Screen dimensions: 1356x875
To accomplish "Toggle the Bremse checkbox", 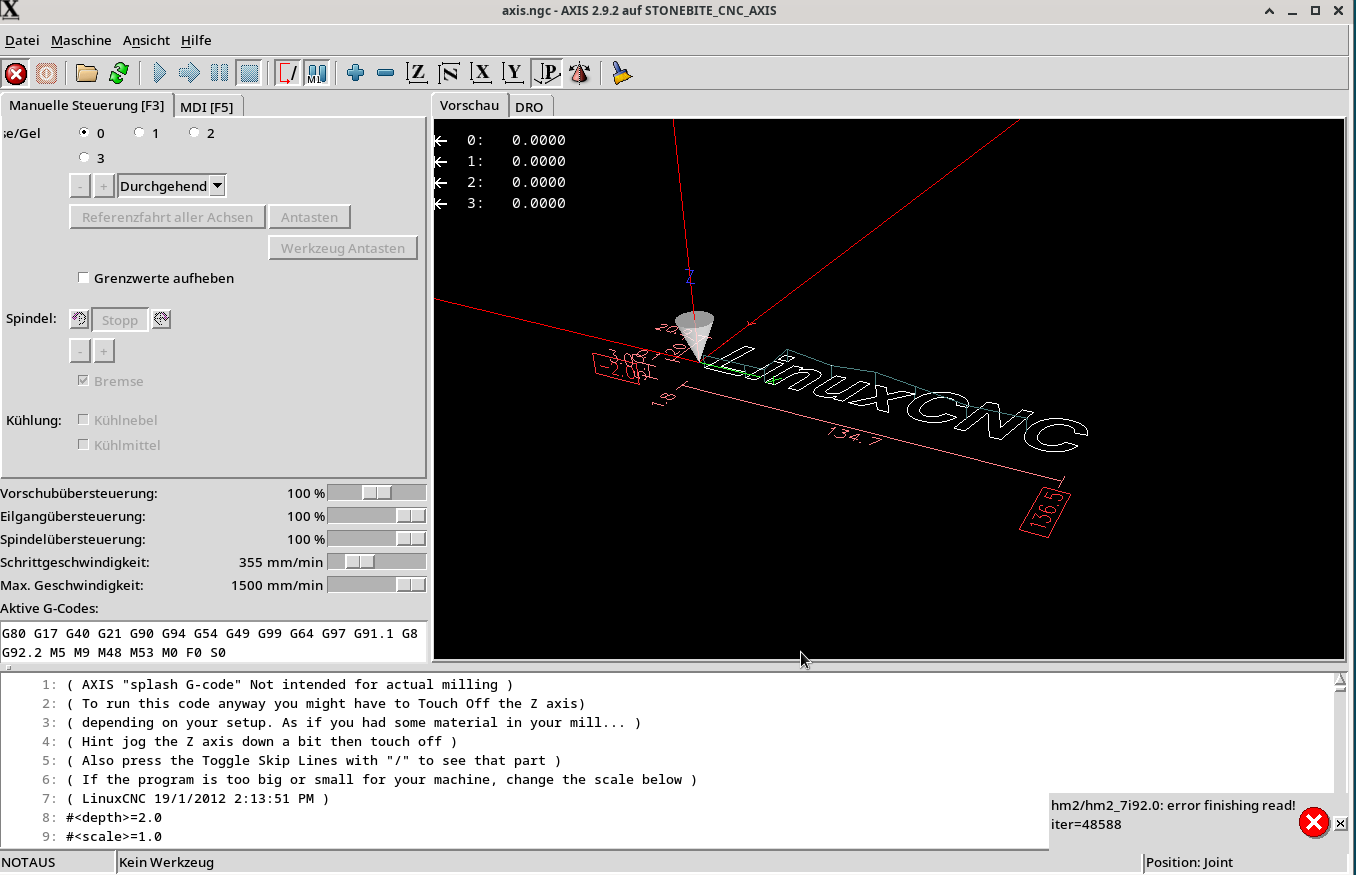I will (84, 381).
